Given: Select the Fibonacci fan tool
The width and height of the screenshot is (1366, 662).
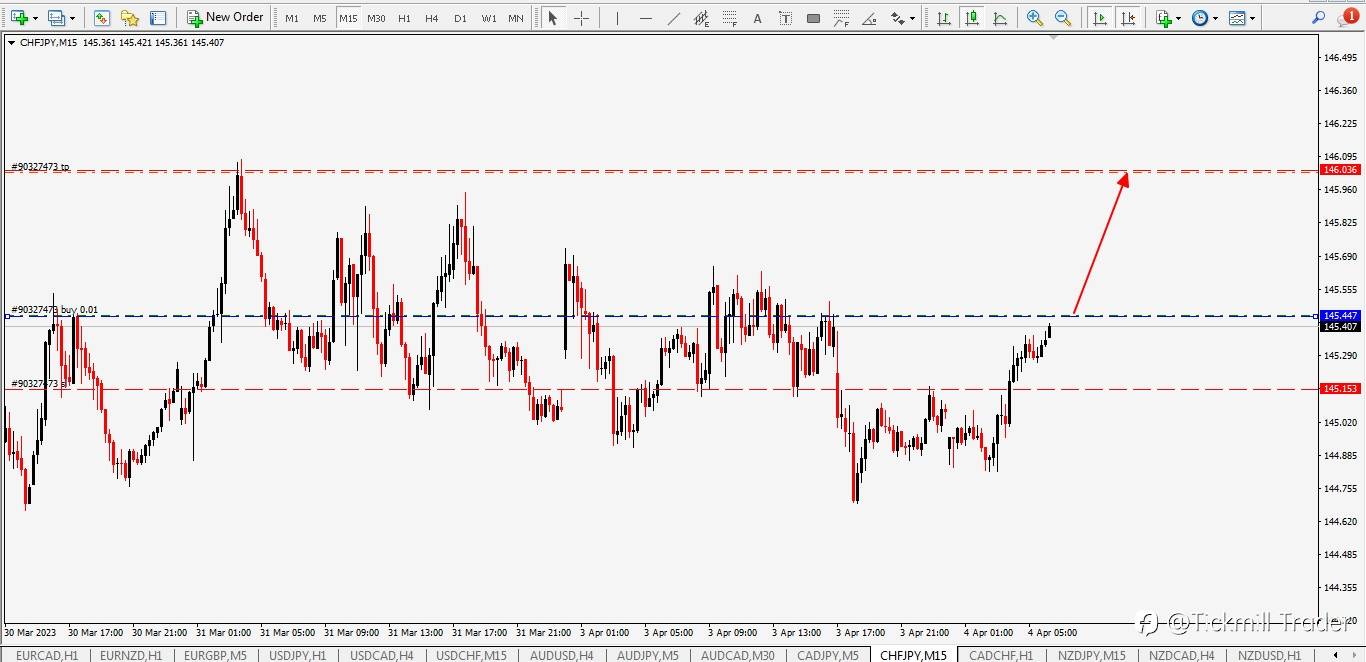Looking at the screenshot, I should coord(841,18).
